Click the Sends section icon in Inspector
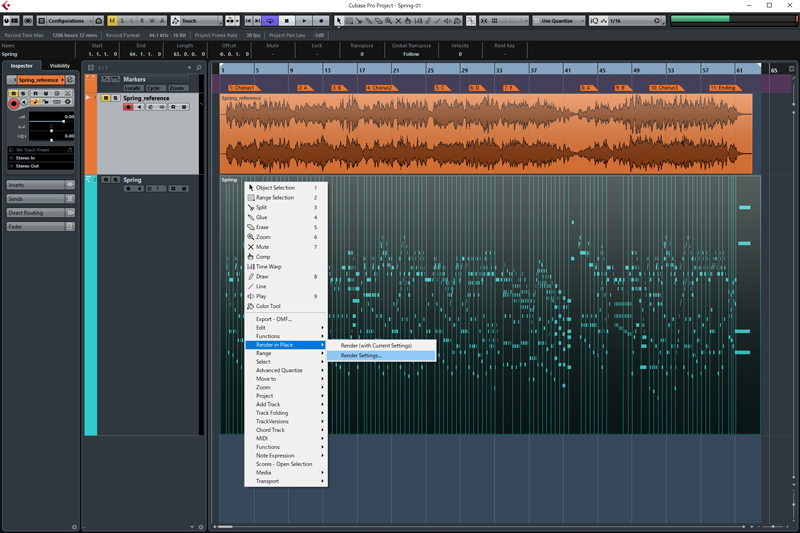Image resolution: width=800 pixels, height=533 pixels. [70, 198]
